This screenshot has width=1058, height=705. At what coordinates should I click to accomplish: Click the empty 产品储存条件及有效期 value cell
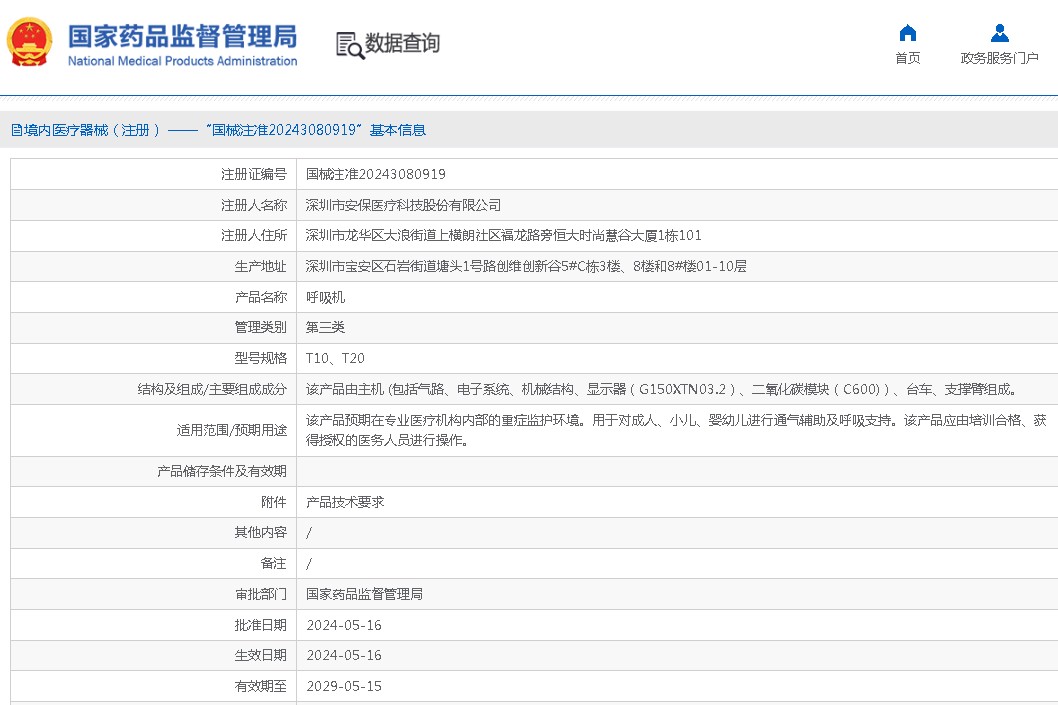[x=677, y=471]
